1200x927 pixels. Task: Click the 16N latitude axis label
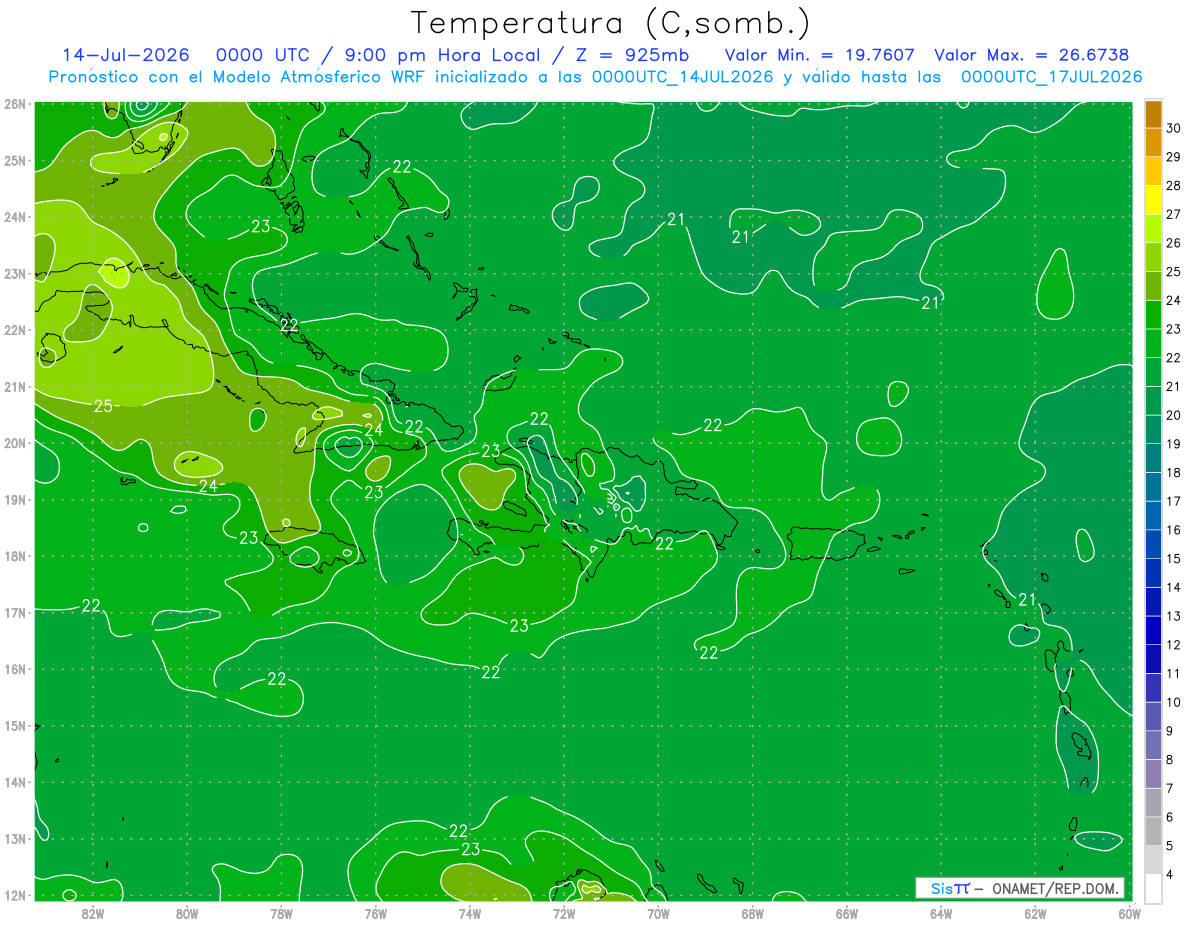pyautogui.click(x=15, y=669)
